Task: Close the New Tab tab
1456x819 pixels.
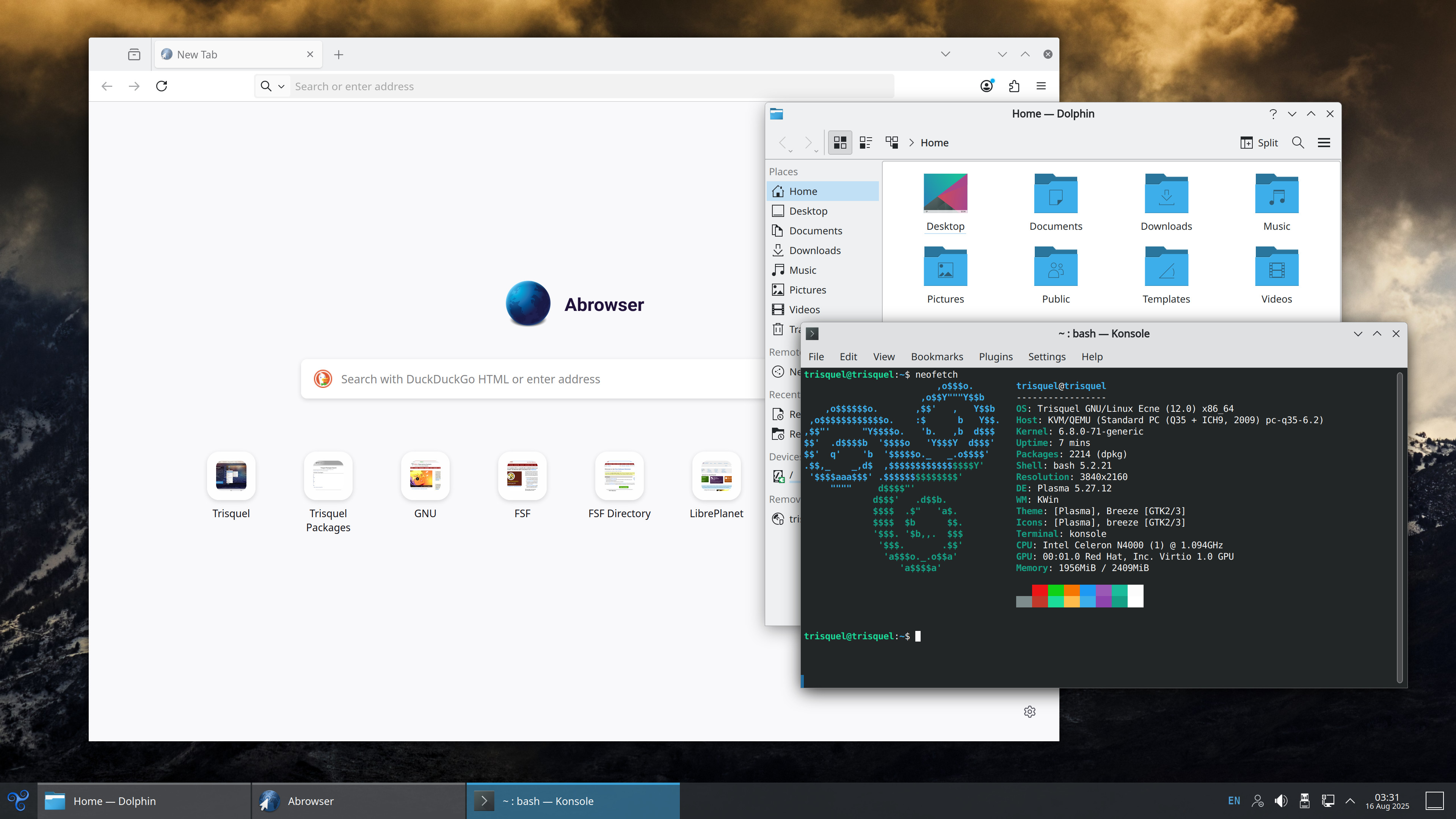Action: [310, 54]
